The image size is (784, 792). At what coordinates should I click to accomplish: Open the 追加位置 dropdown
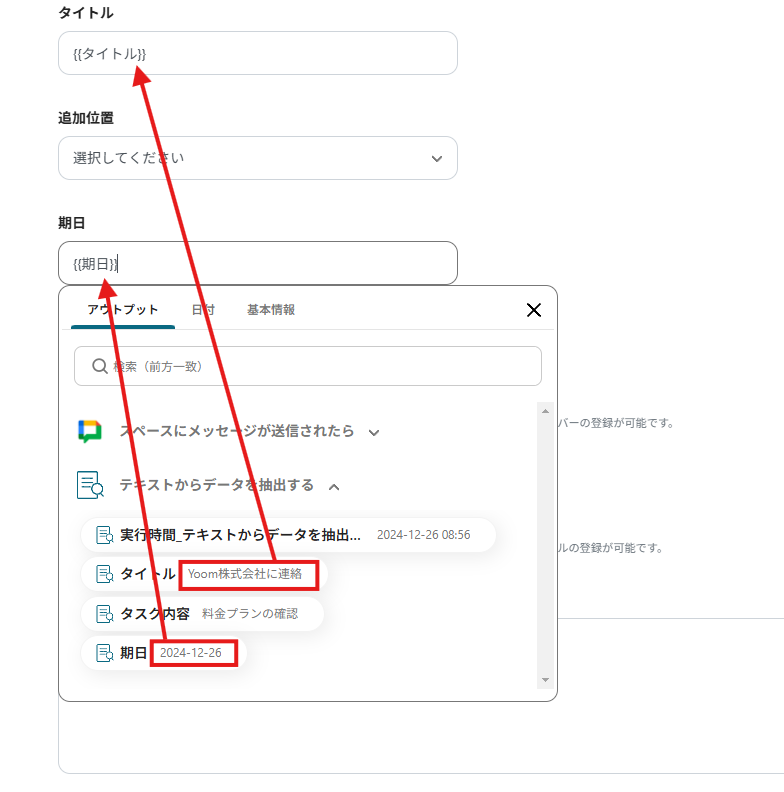click(258, 158)
